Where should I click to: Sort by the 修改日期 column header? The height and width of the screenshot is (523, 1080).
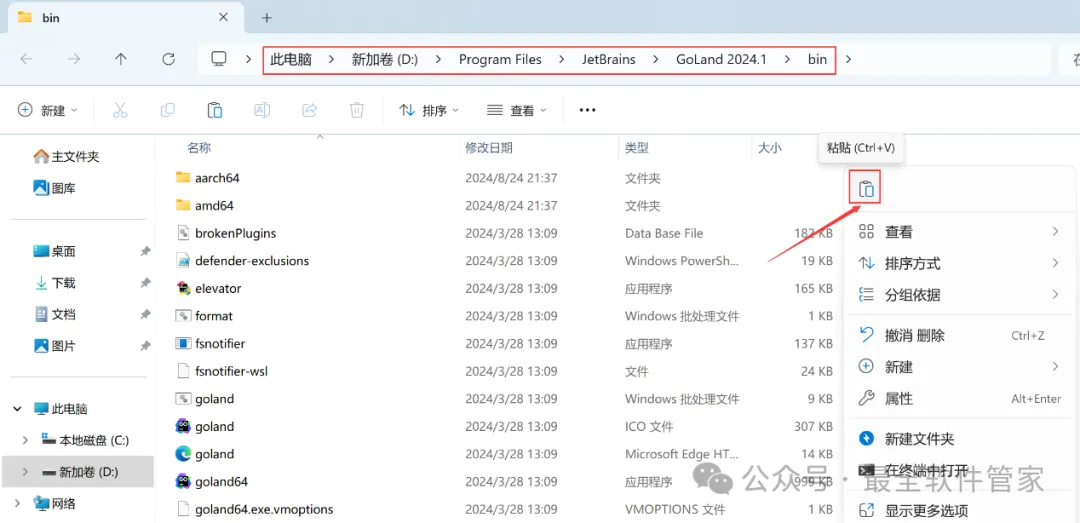489,147
